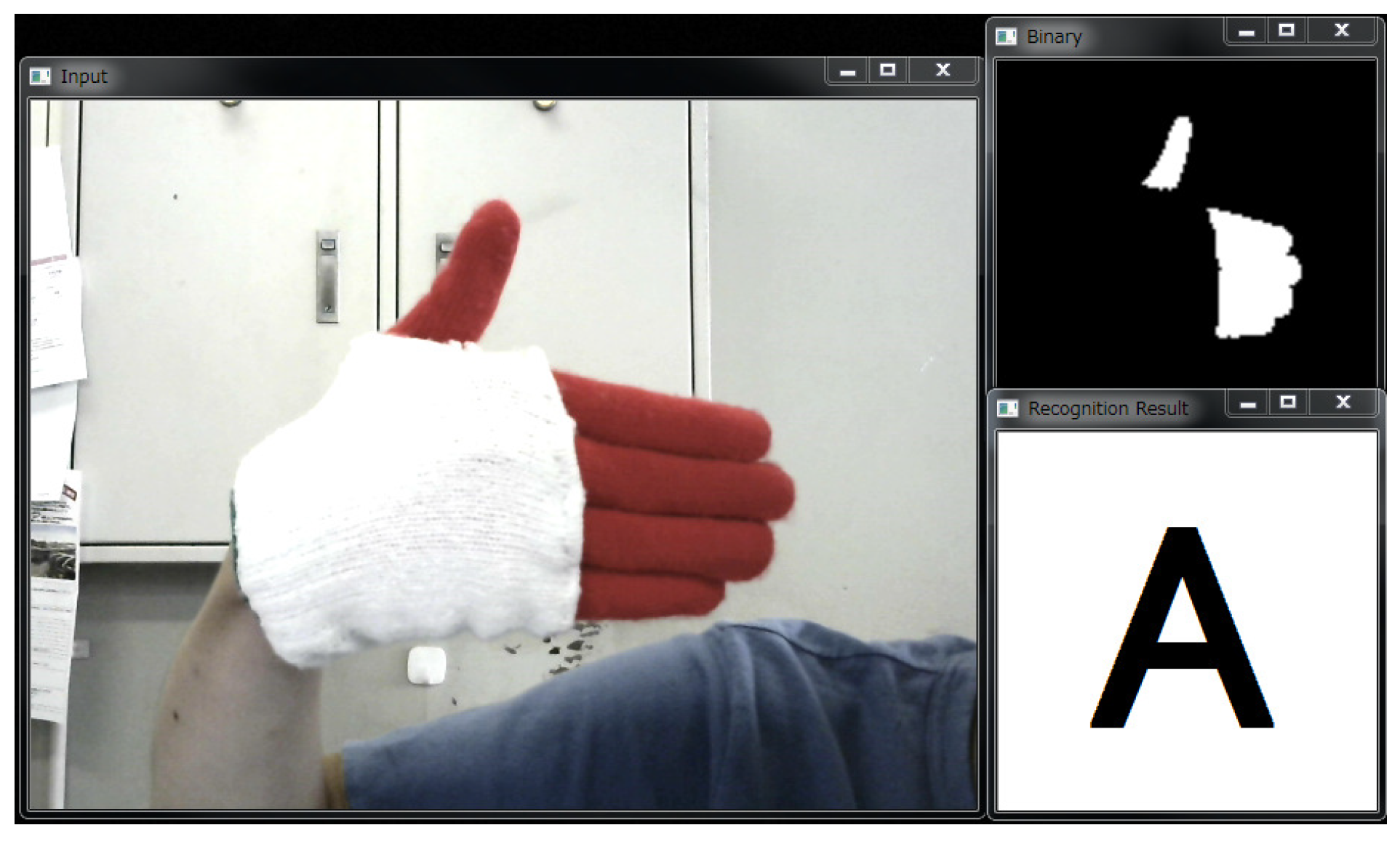The height and width of the screenshot is (841, 1400).
Task: Click the Input window's title bar icon
Action: point(40,76)
